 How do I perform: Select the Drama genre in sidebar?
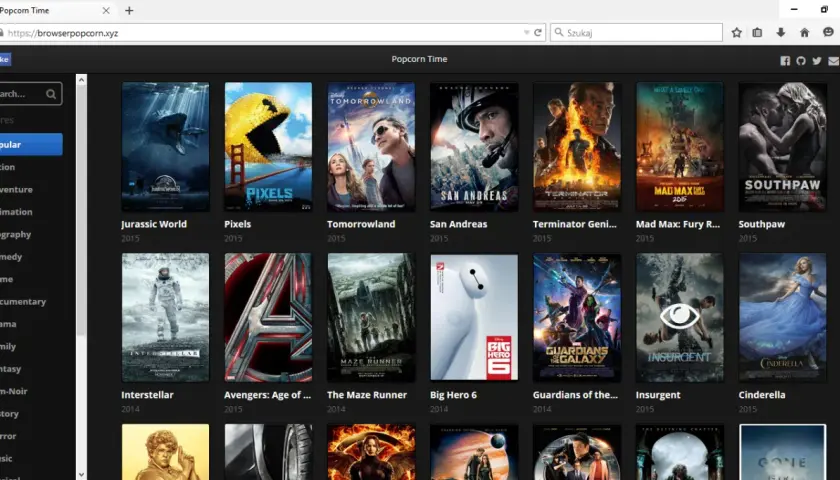8,324
